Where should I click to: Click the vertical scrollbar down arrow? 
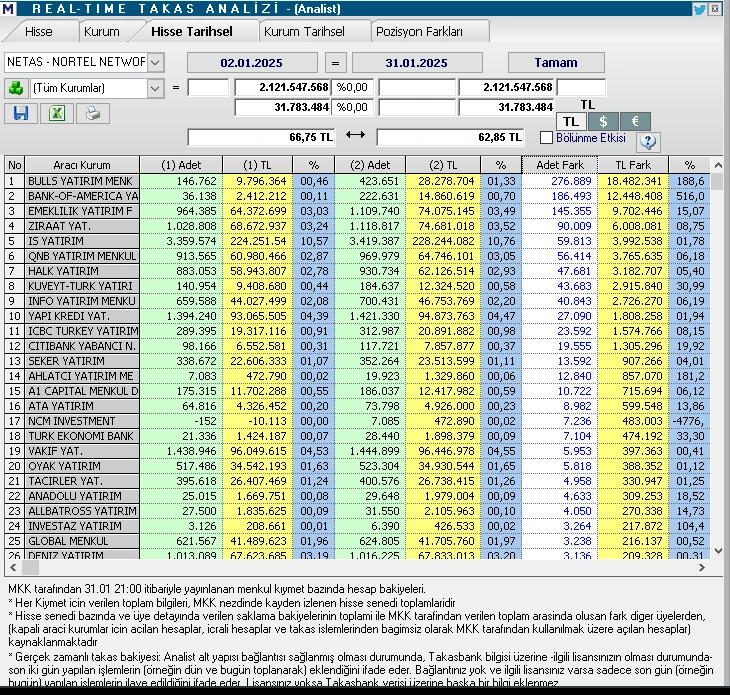click(x=717, y=551)
